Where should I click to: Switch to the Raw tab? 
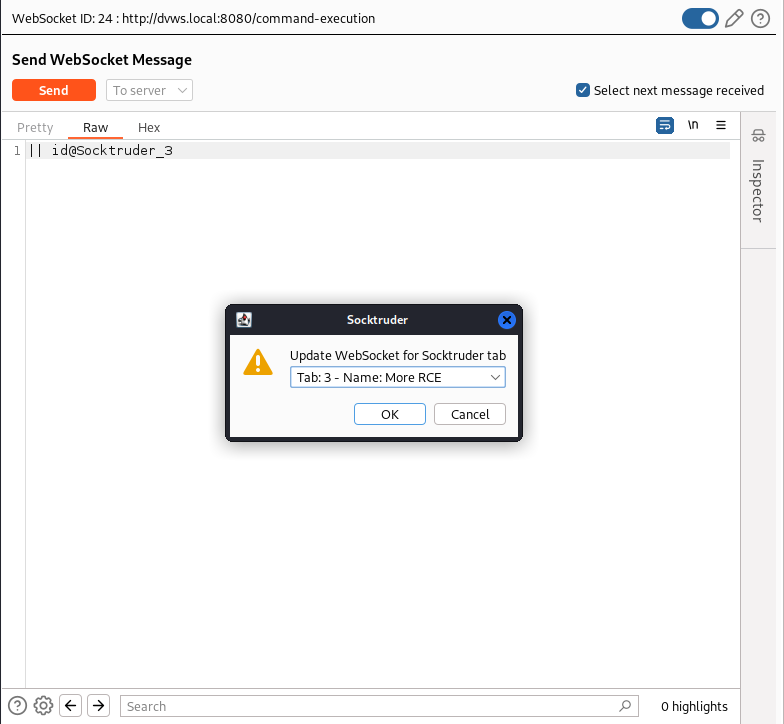pyautogui.click(x=96, y=128)
